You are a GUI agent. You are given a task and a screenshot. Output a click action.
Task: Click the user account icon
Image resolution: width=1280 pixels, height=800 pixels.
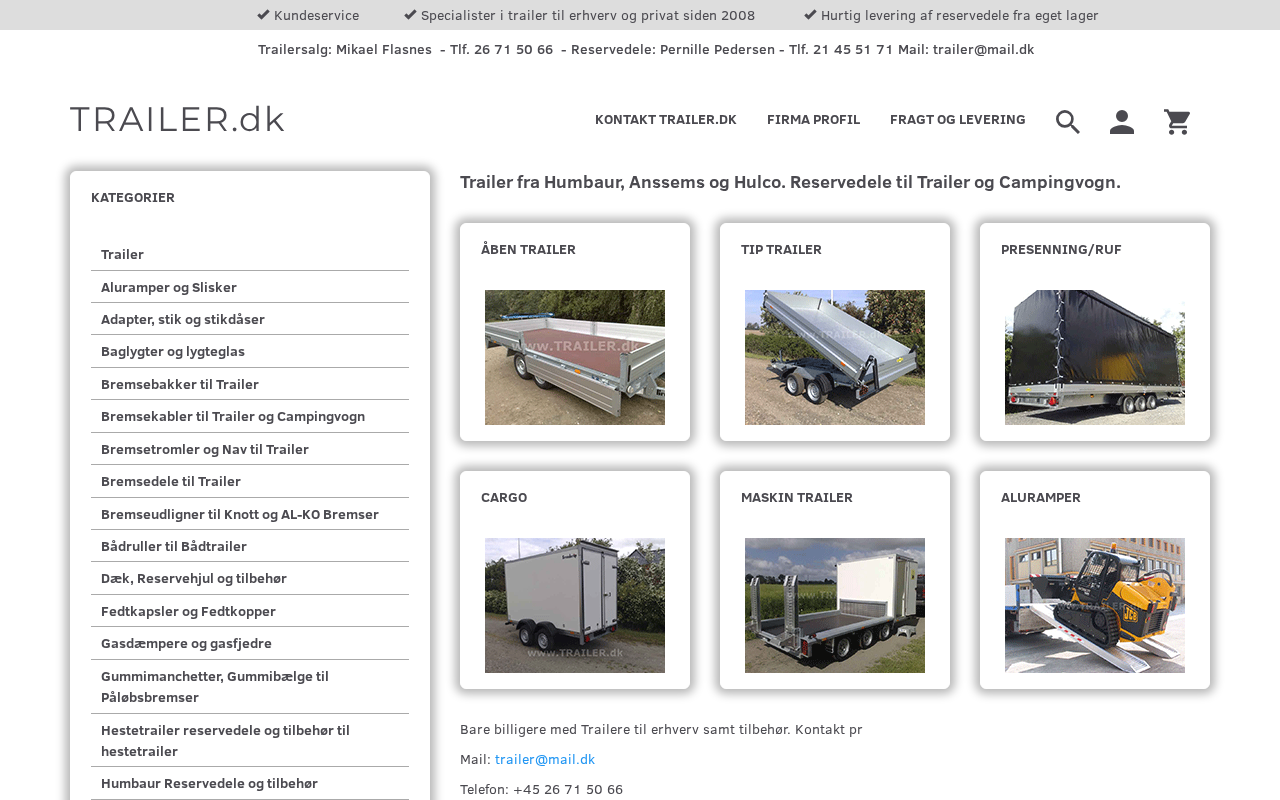(x=1122, y=122)
